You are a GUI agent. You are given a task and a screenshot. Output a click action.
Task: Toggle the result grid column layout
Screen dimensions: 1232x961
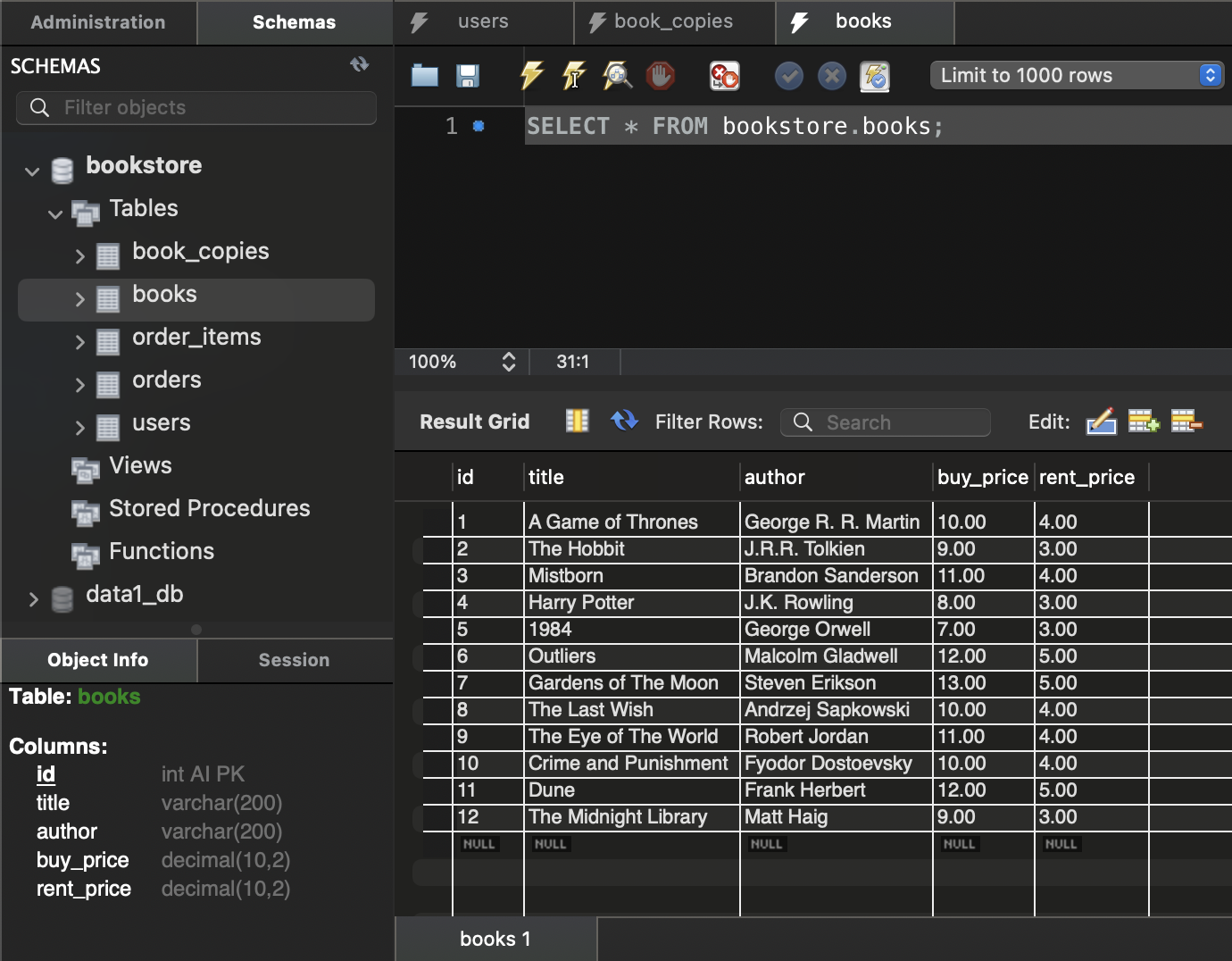tap(577, 421)
